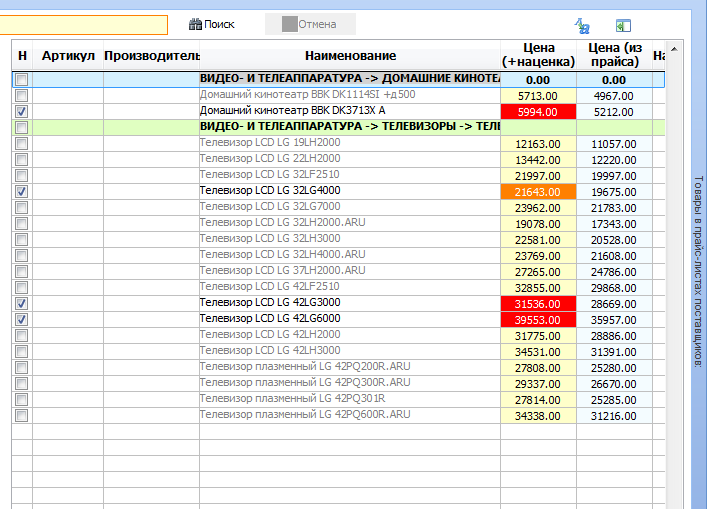Click the translate letters toolbar icon
Image resolution: width=707 pixels, height=509 pixels.
582,26
